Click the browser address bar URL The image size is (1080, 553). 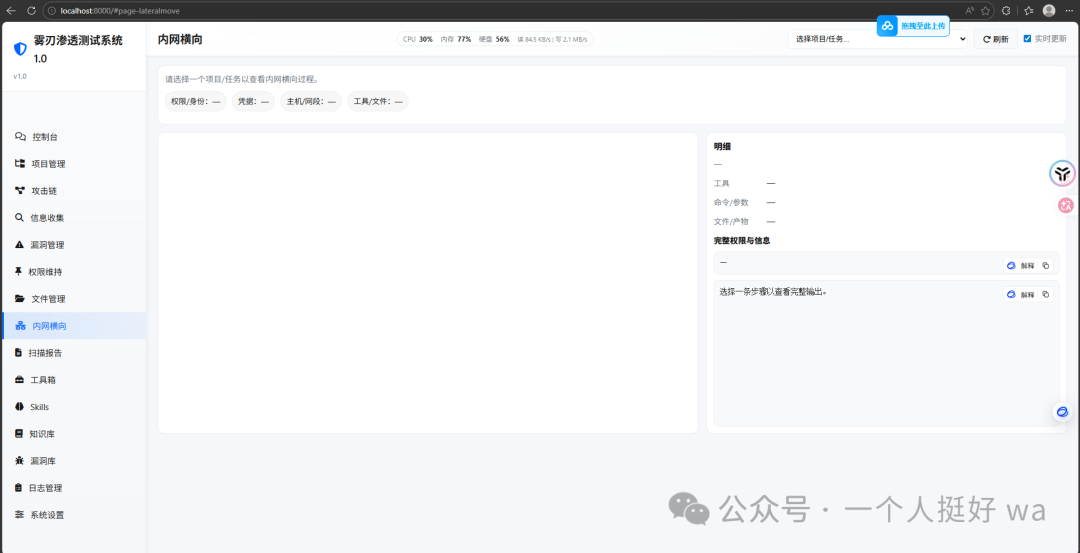120,10
